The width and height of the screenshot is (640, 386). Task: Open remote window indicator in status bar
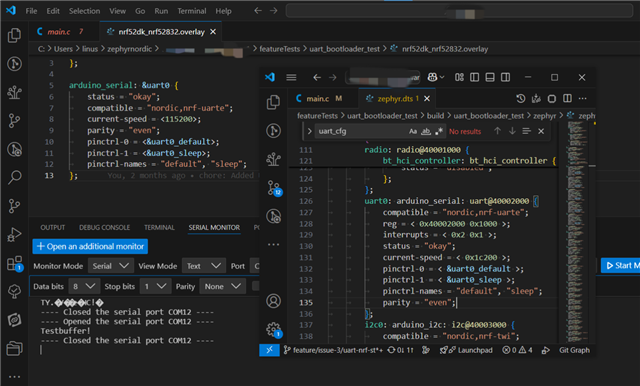click(x=269, y=350)
